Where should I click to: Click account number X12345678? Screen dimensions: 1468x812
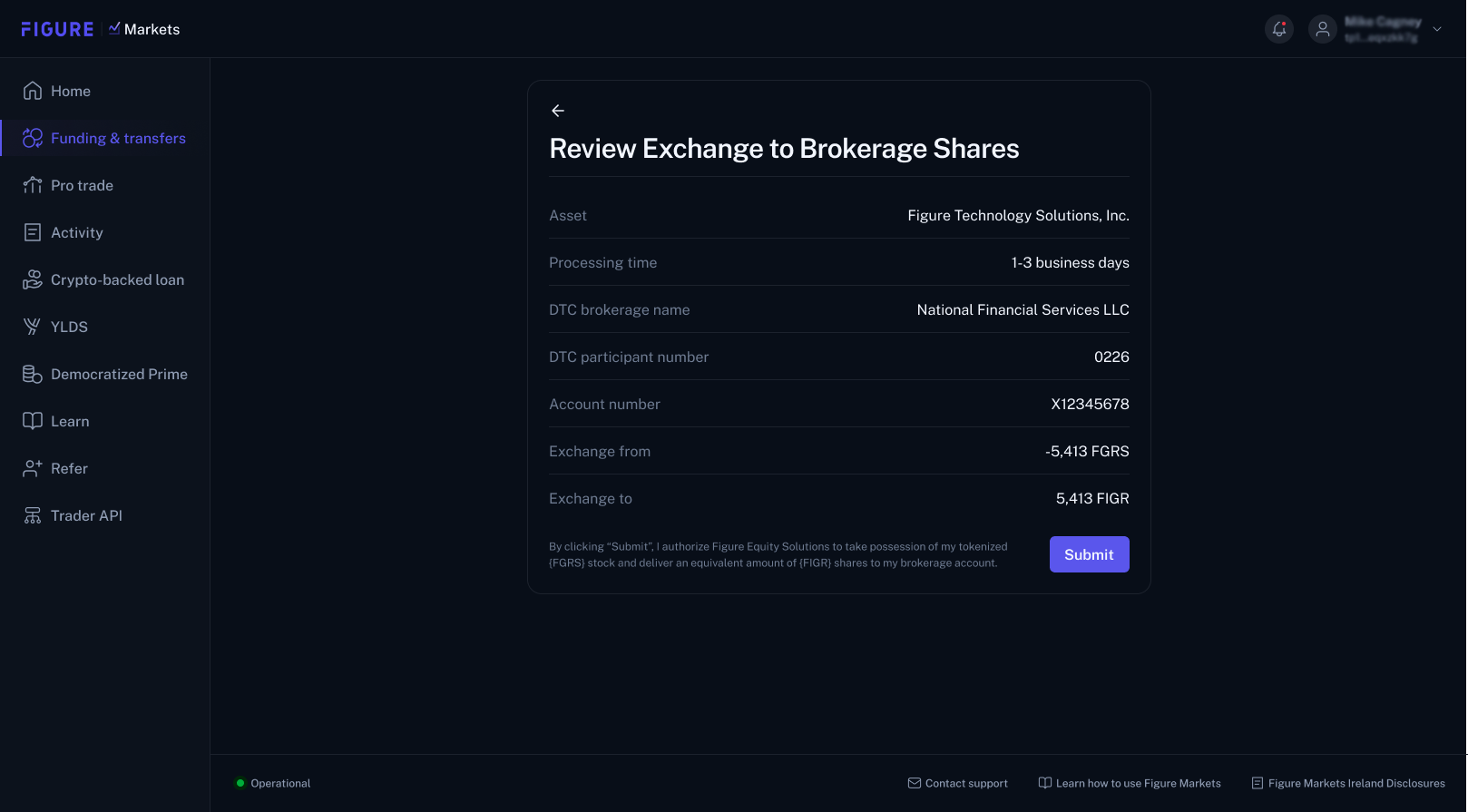click(x=1090, y=404)
